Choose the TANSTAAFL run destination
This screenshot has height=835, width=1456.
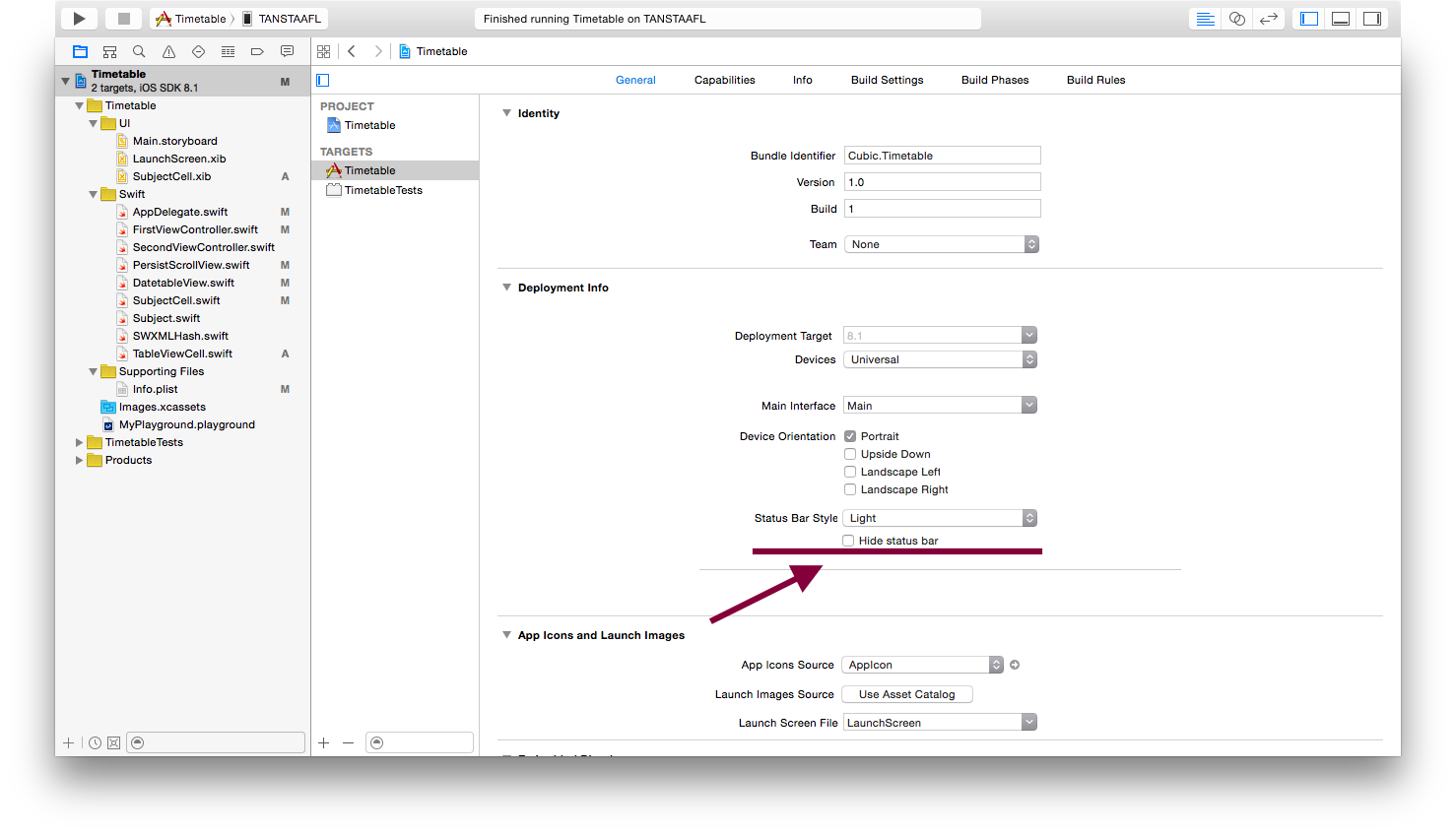coord(282,19)
